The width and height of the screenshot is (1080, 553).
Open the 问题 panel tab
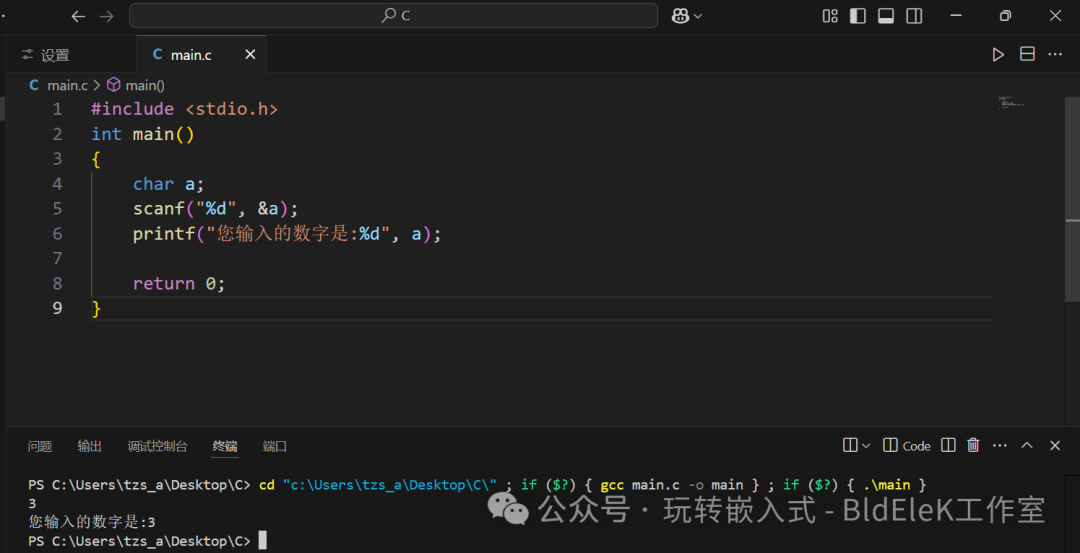click(x=40, y=446)
